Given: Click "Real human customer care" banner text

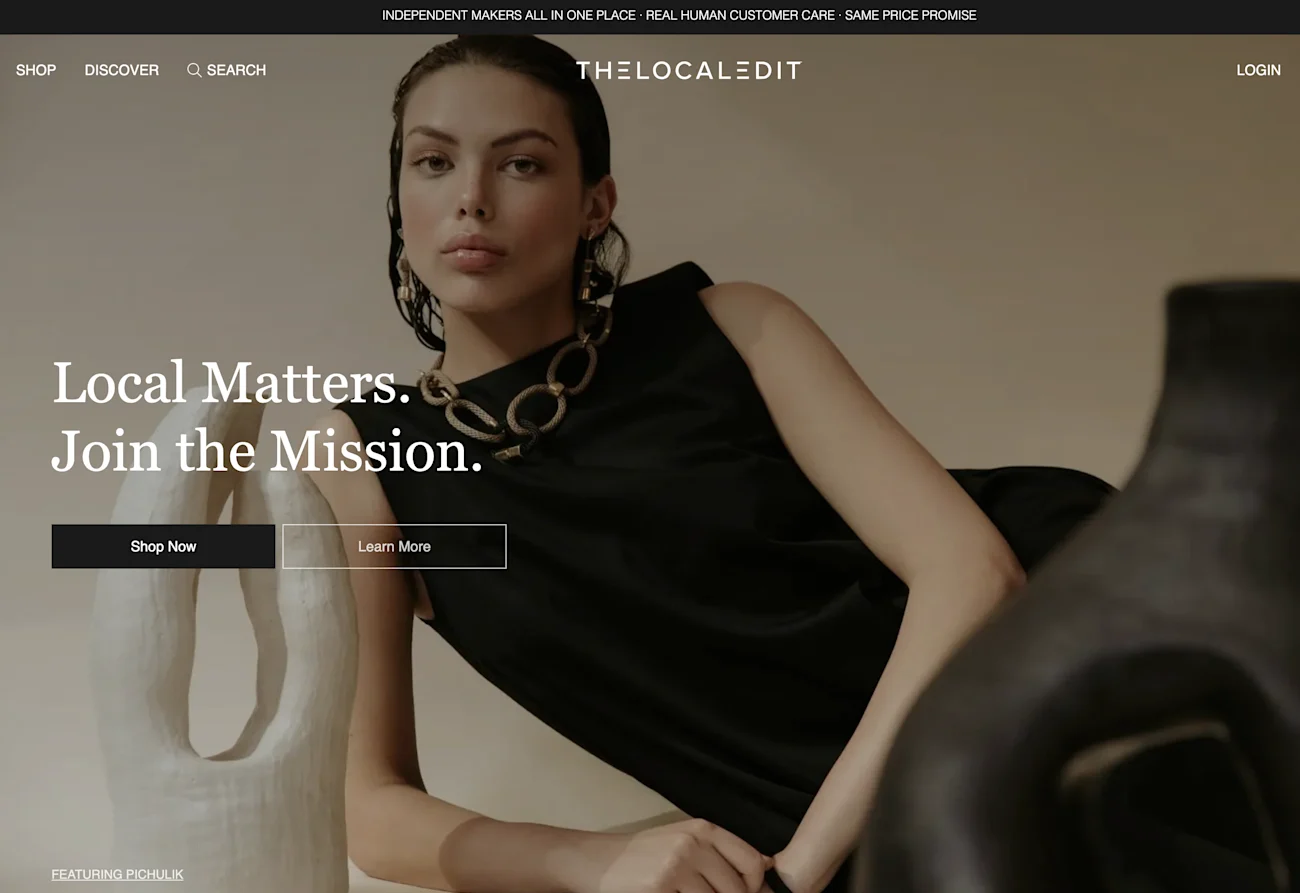Looking at the screenshot, I should point(740,15).
